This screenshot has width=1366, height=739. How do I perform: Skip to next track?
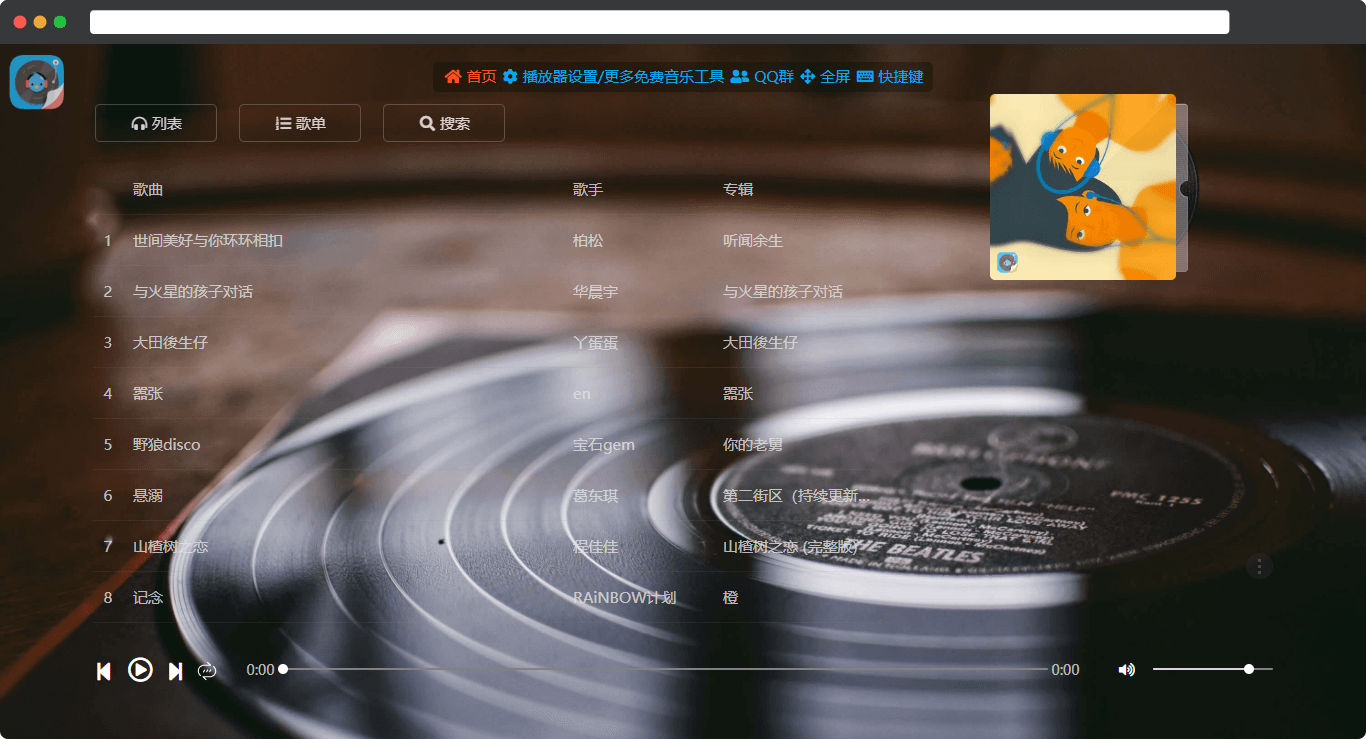pyautogui.click(x=175, y=671)
